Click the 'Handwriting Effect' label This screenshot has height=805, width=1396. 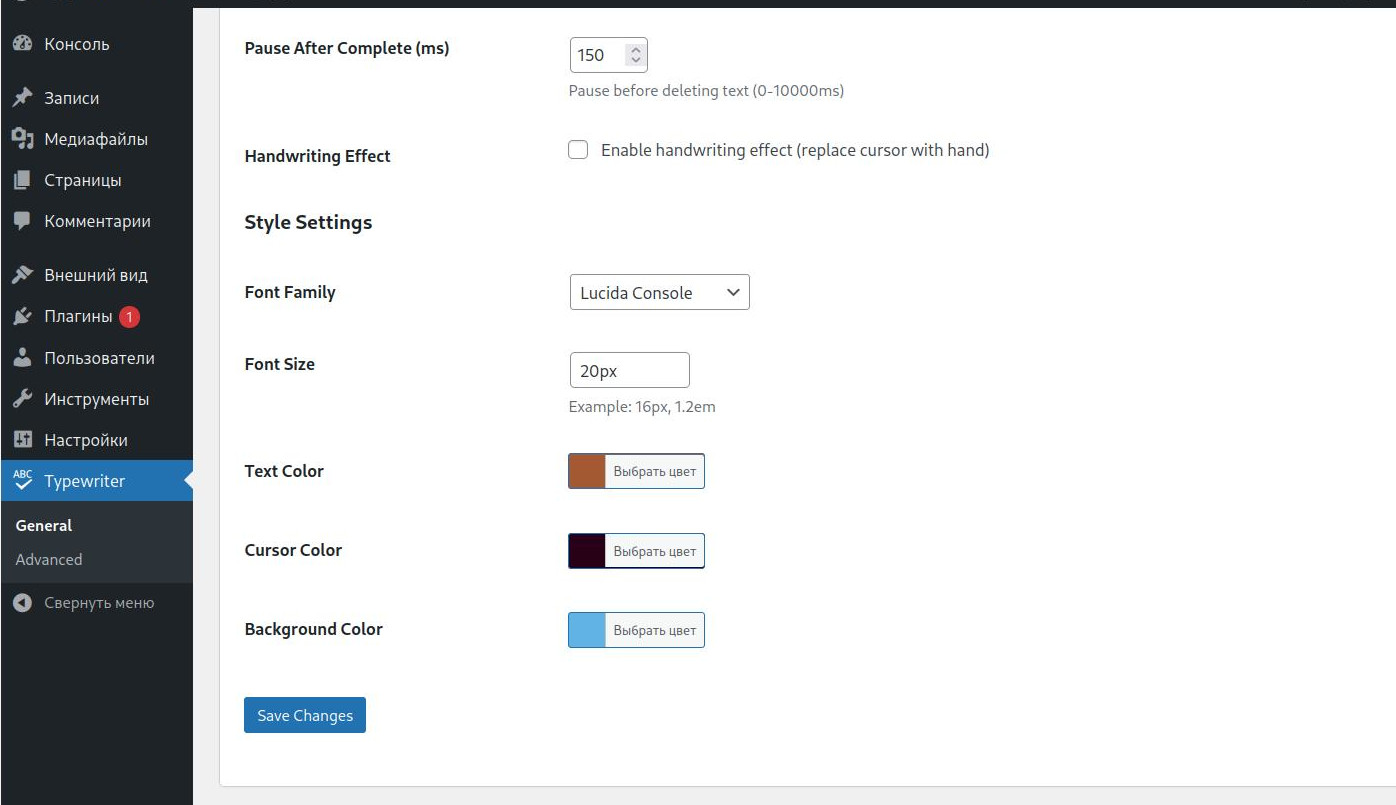pos(317,156)
